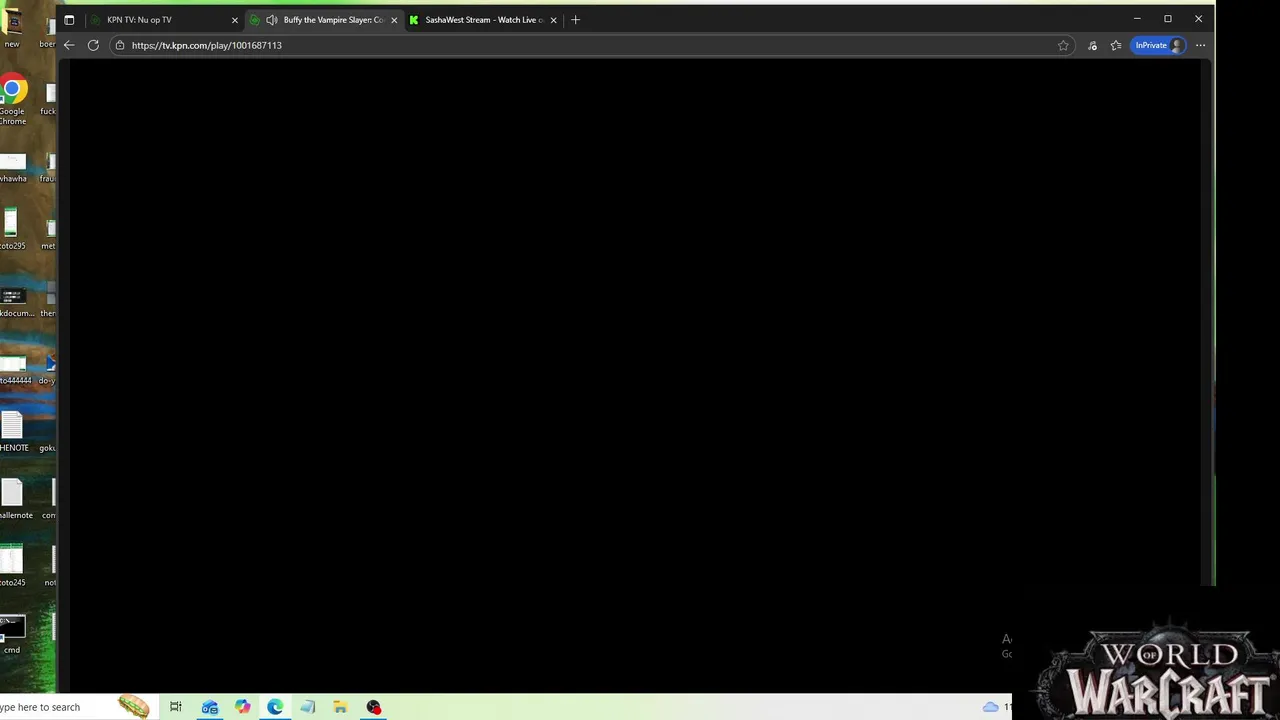
Task: Open the black recording app taskbar icon
Action: point(373,707)
